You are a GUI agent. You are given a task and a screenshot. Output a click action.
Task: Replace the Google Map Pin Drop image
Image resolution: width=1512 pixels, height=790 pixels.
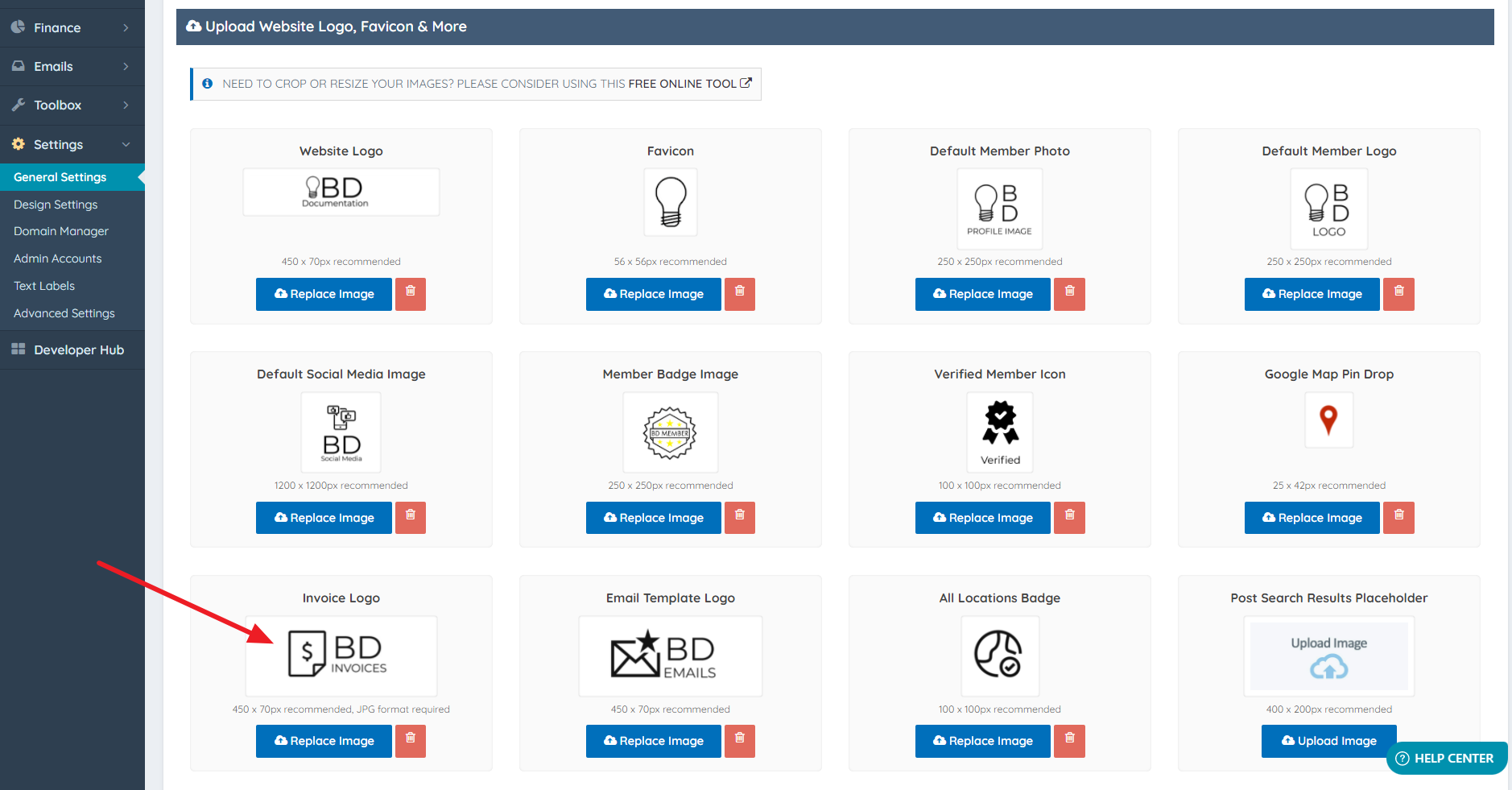pos(1312,518)
